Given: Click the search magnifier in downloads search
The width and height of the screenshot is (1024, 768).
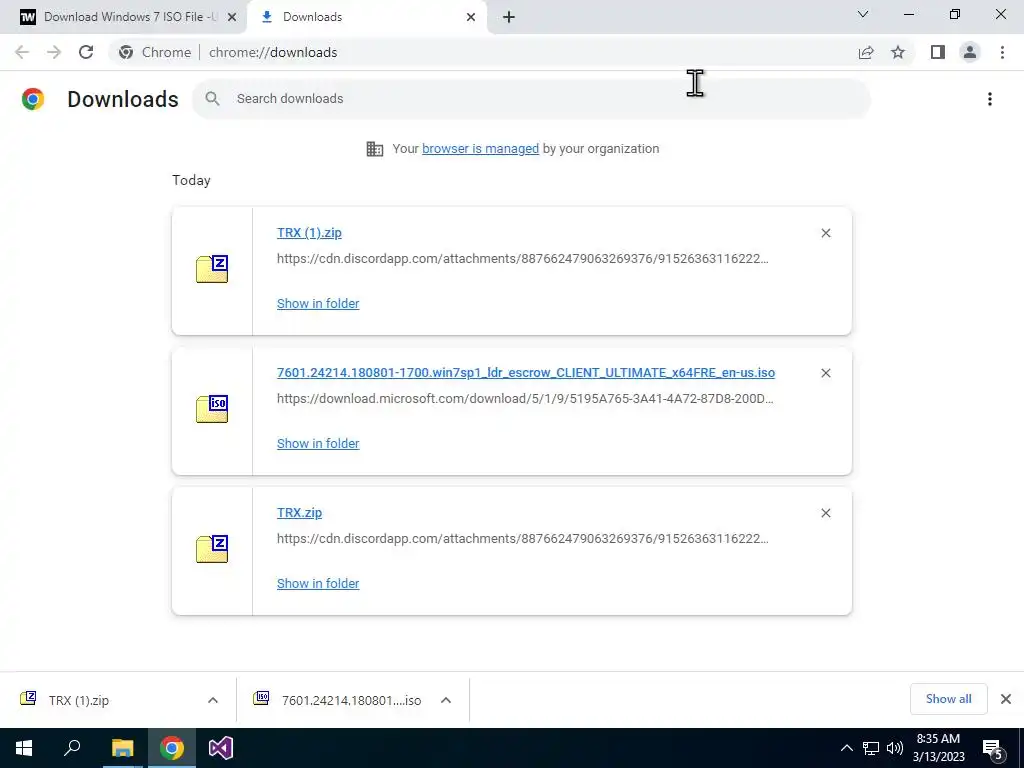Looking at the screenshot, I should pos(212,99).
